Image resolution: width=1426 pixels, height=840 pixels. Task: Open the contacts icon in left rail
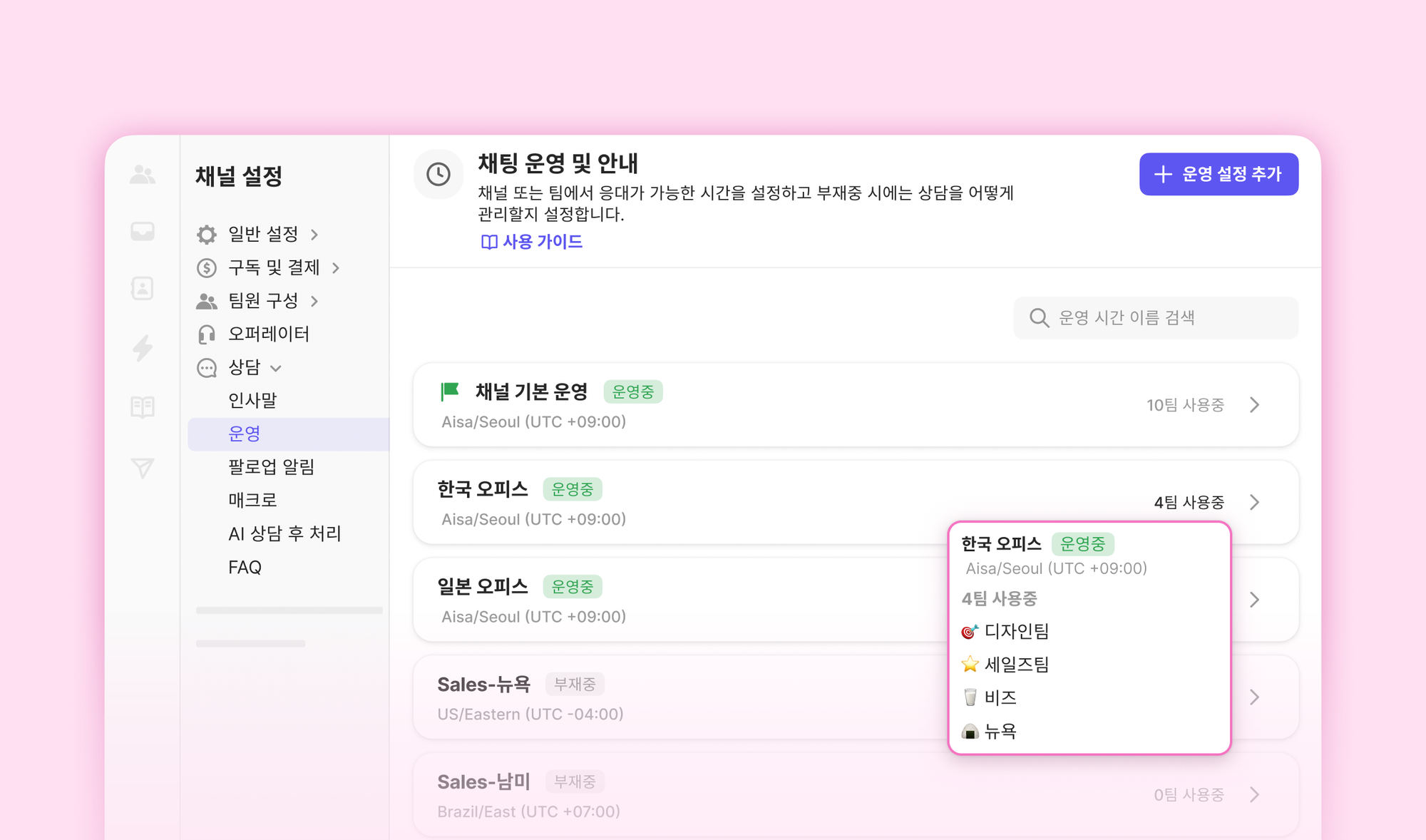click(143, 288)
